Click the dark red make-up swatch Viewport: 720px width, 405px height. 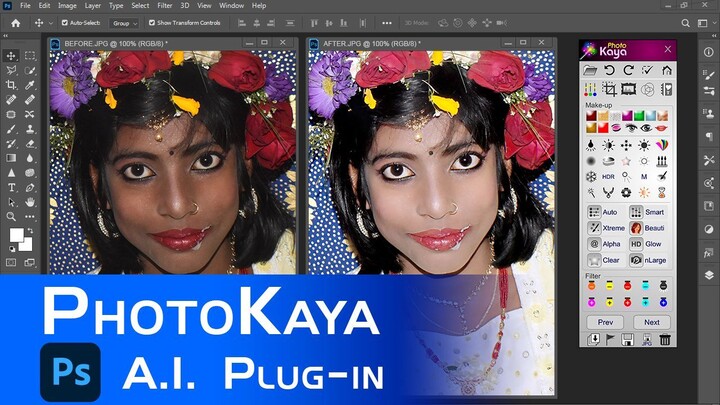click(x=591, y=116)
